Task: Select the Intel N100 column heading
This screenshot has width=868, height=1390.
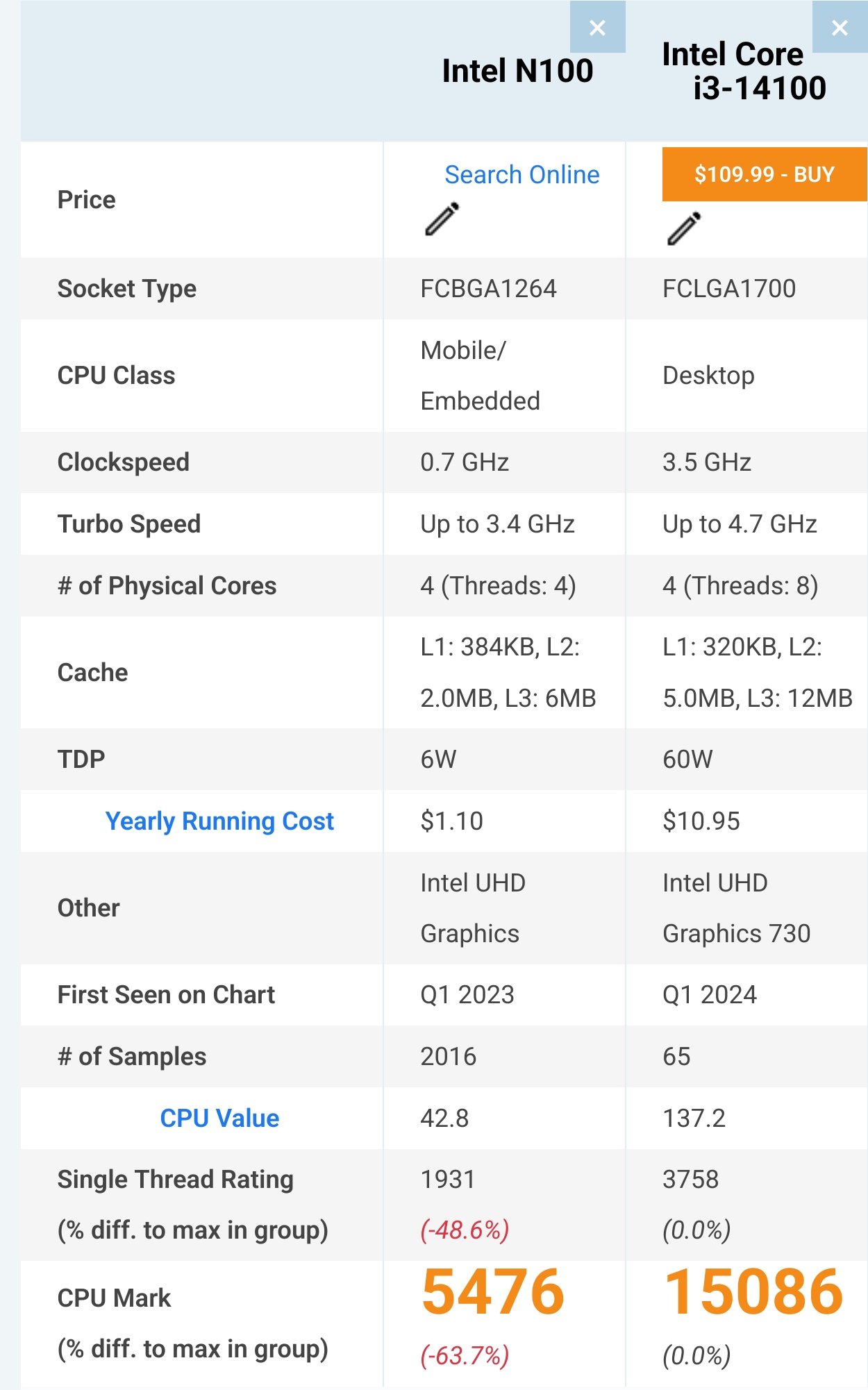Action: coord(517,71)
